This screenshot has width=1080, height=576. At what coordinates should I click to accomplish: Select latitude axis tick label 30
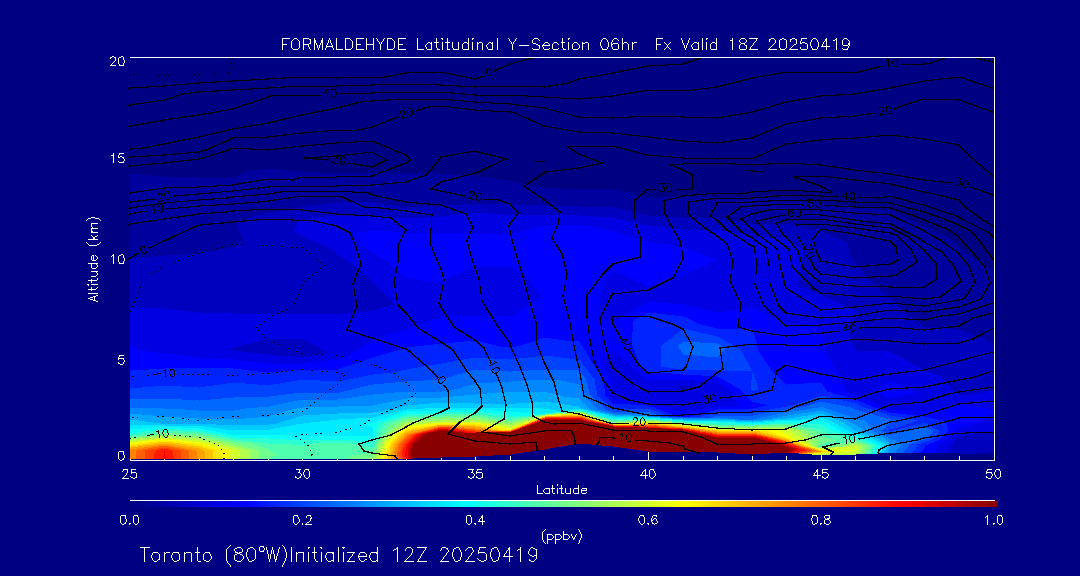[x=302, y=474]
